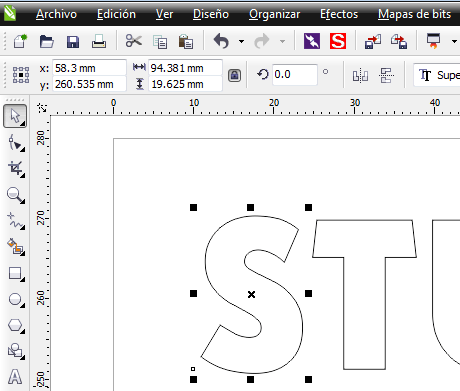Select the Pick tool arrow
460x391 pixels.
pos(15,116)
